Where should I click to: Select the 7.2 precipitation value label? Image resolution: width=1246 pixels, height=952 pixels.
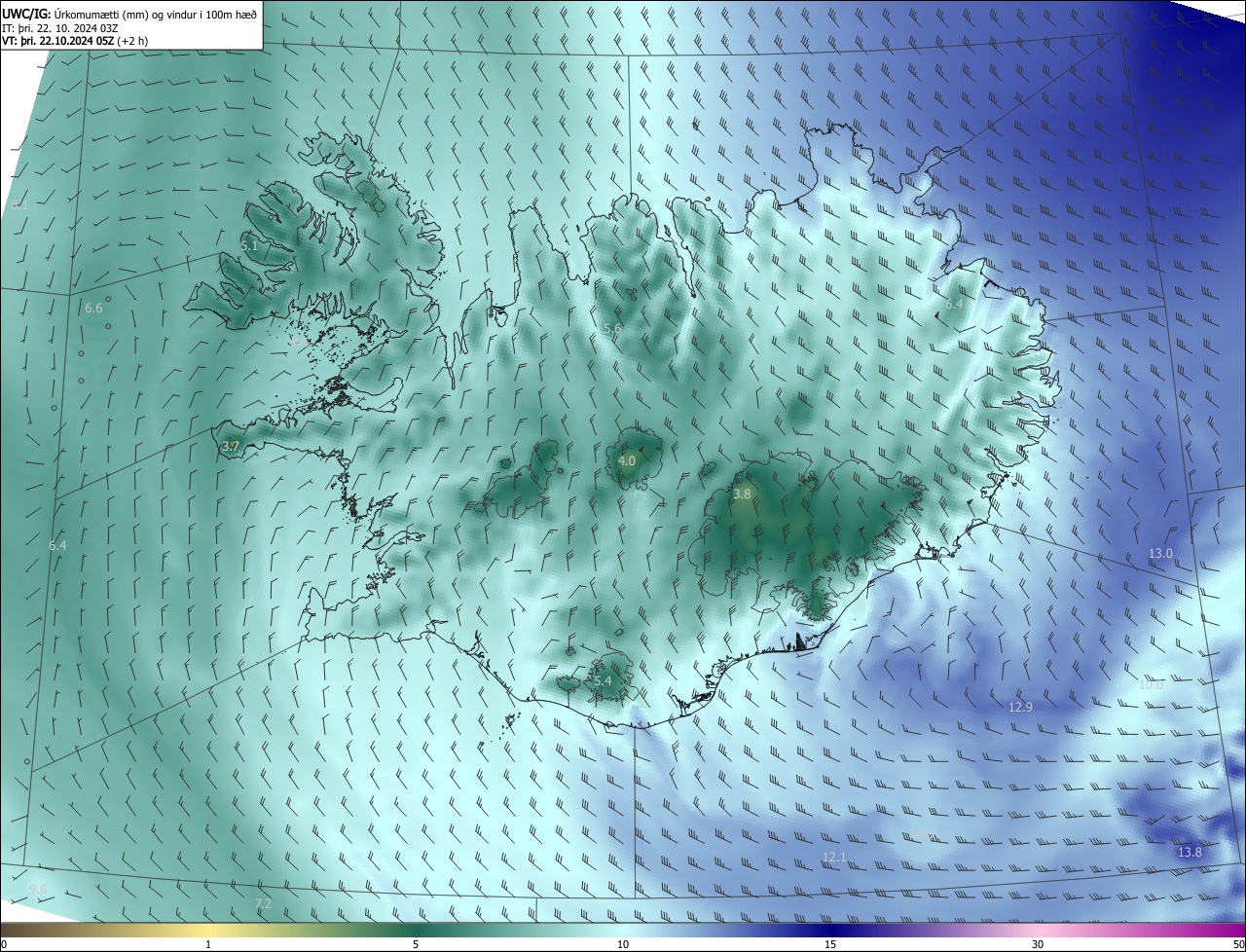[263, 904]
